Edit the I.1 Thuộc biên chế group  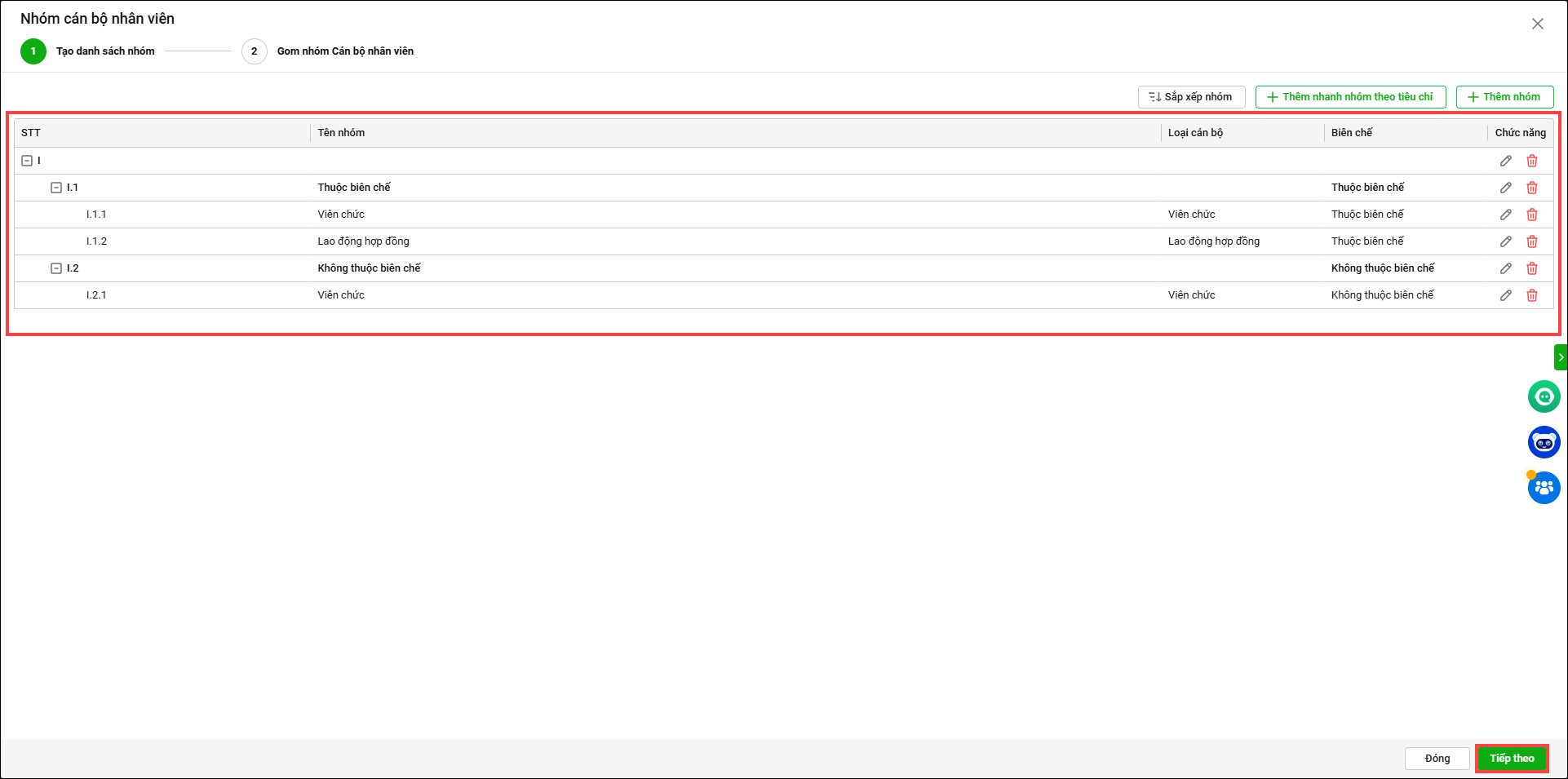(x=1505, y=188)
